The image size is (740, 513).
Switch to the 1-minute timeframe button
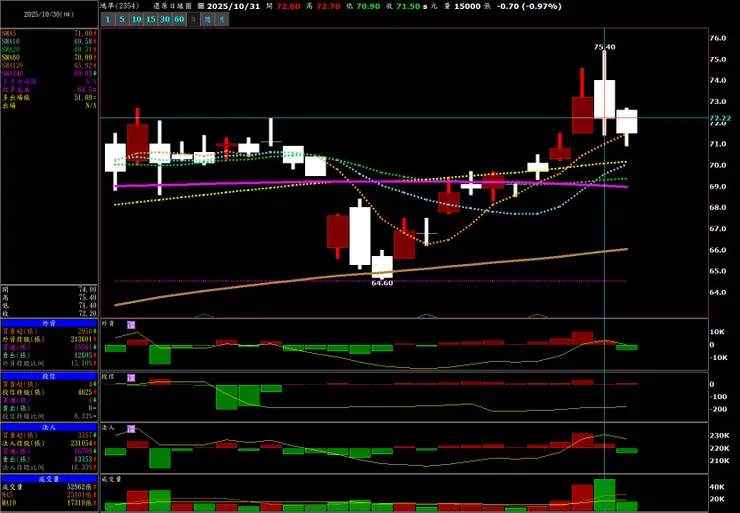point(108,19)
